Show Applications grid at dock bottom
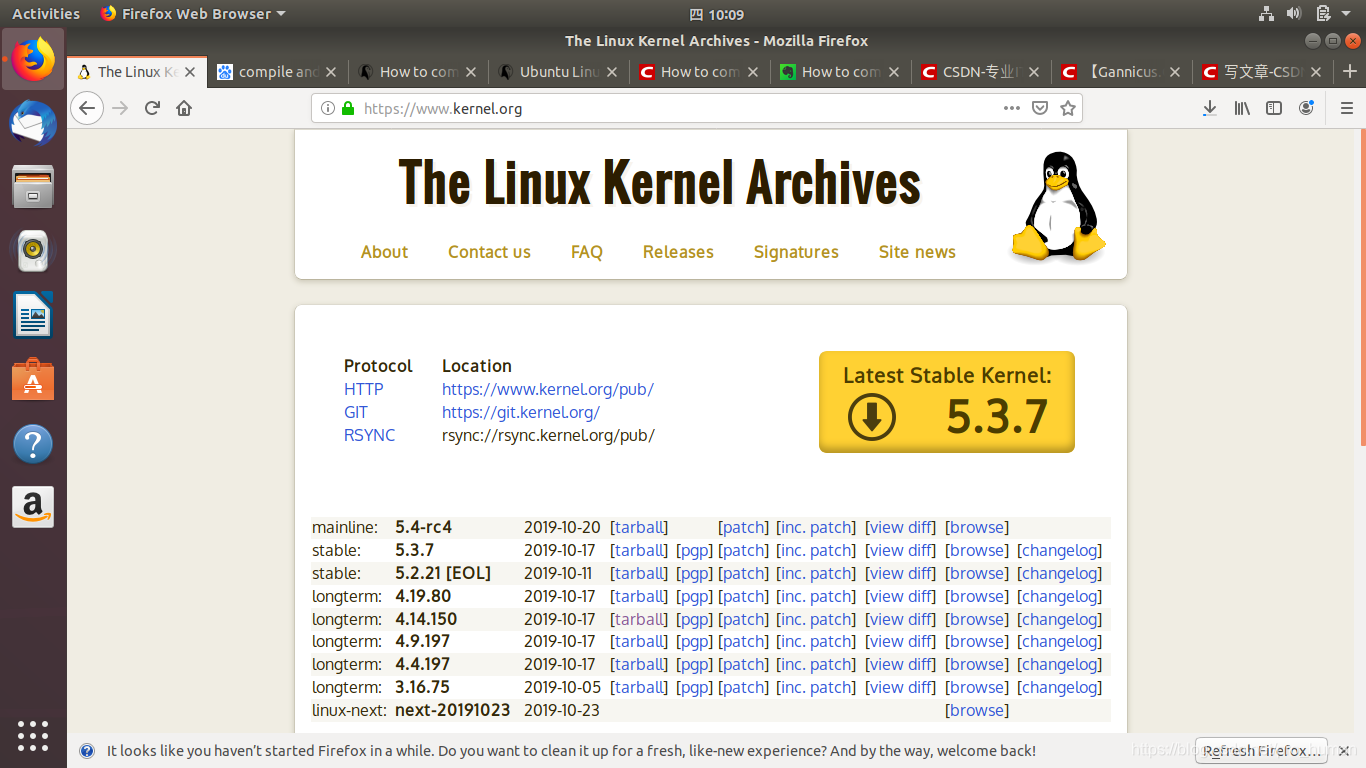Image resolution: width=1366 pixels, height=768 pixels. click(x=33, y=736)
